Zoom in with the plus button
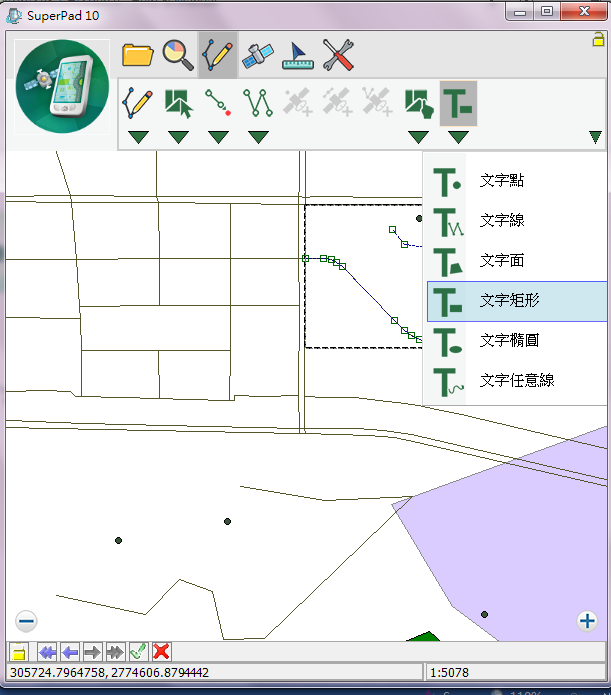Viewport: 611px width, 695px height. (587, 621)
